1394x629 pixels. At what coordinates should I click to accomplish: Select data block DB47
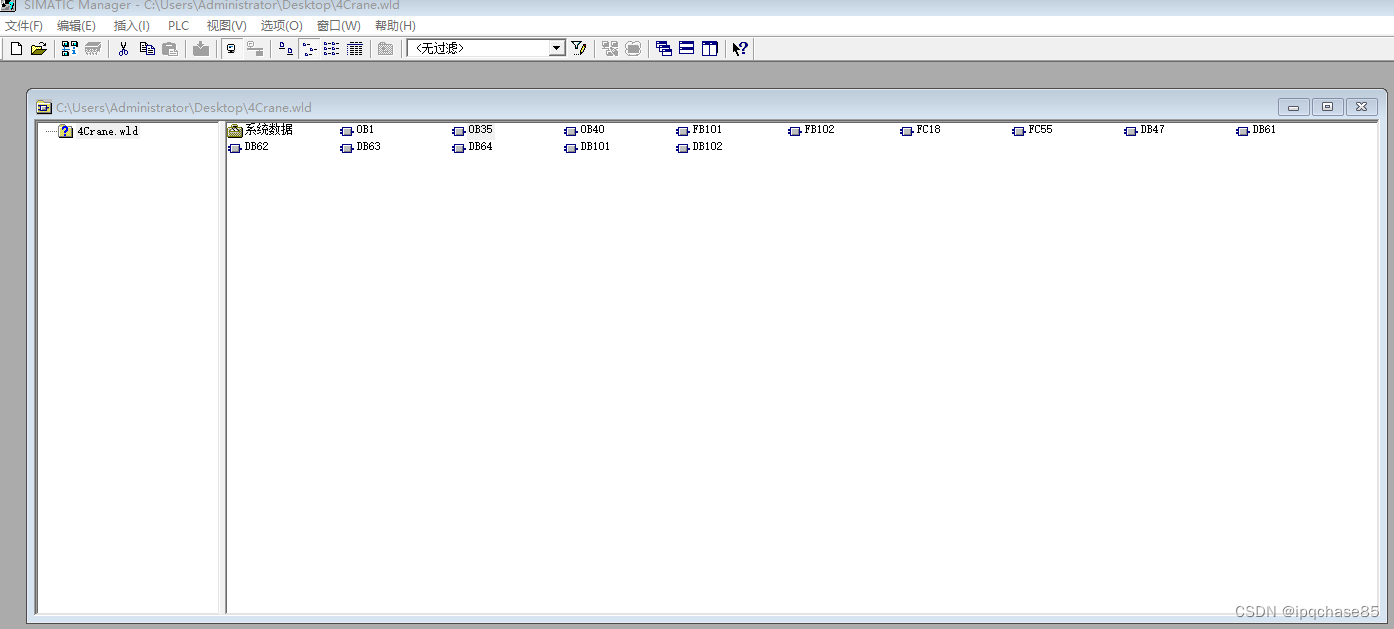[x=1144, y=130]
